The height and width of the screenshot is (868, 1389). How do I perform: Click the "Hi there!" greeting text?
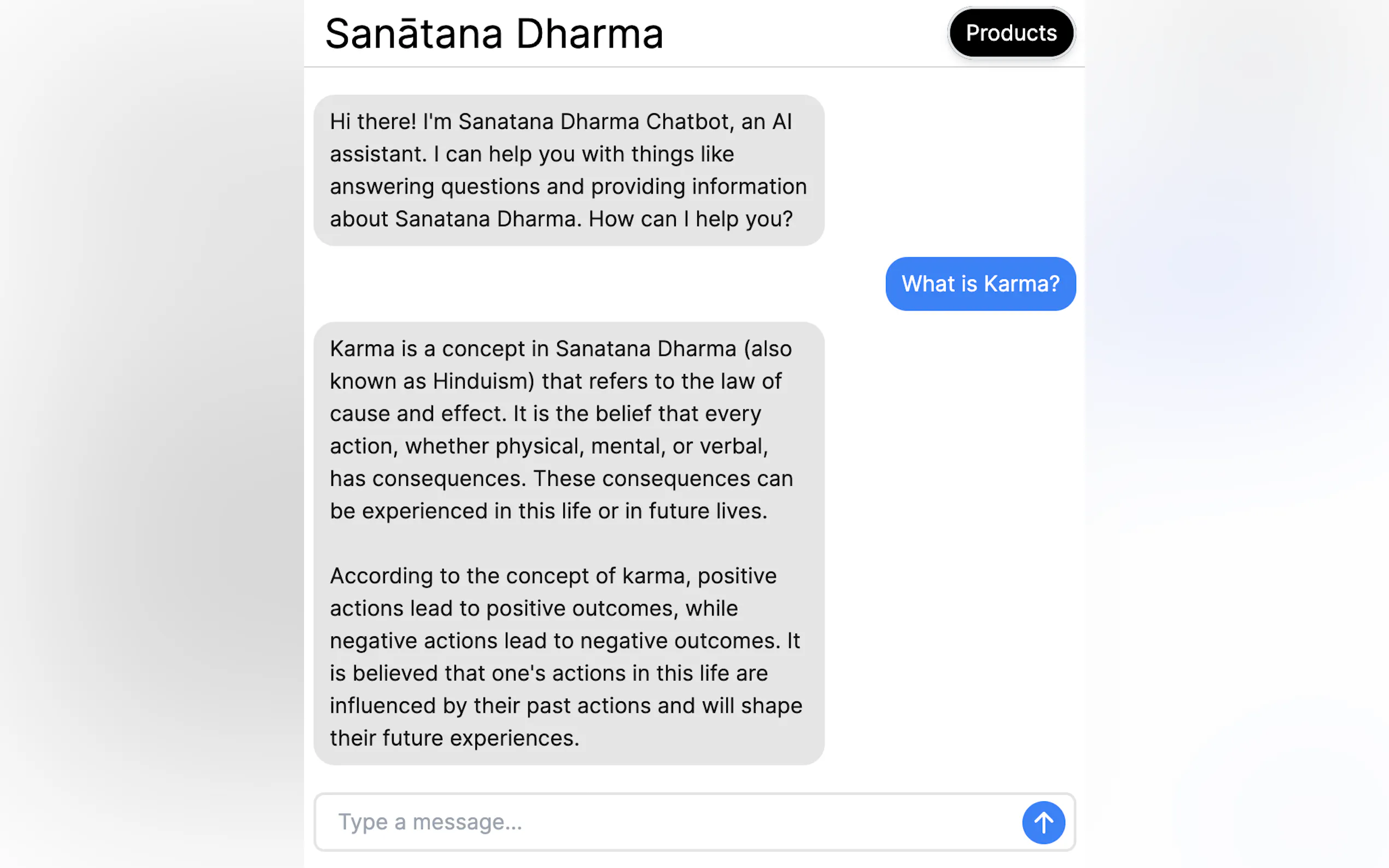[372, 122]
